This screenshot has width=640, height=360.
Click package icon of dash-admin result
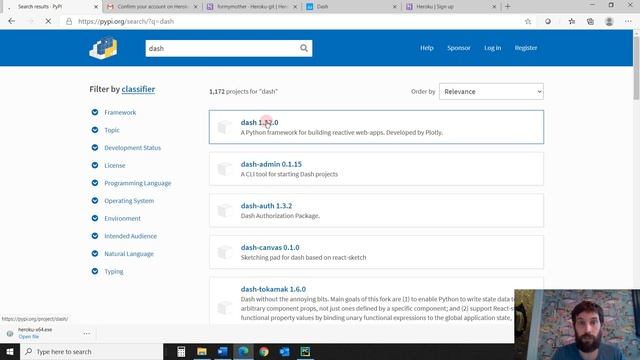point(224,169)
